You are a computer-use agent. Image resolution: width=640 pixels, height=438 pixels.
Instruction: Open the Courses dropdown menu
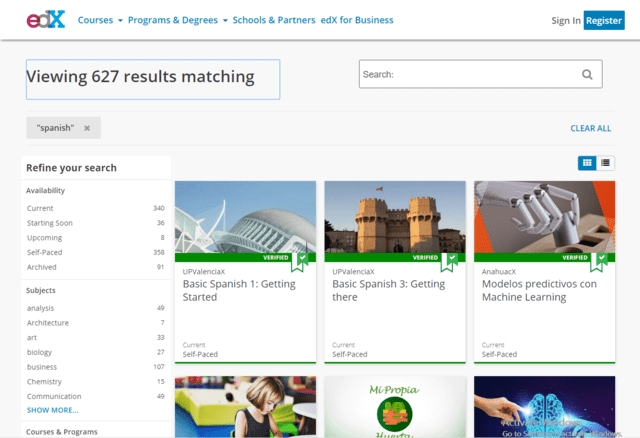pos(100,20)
